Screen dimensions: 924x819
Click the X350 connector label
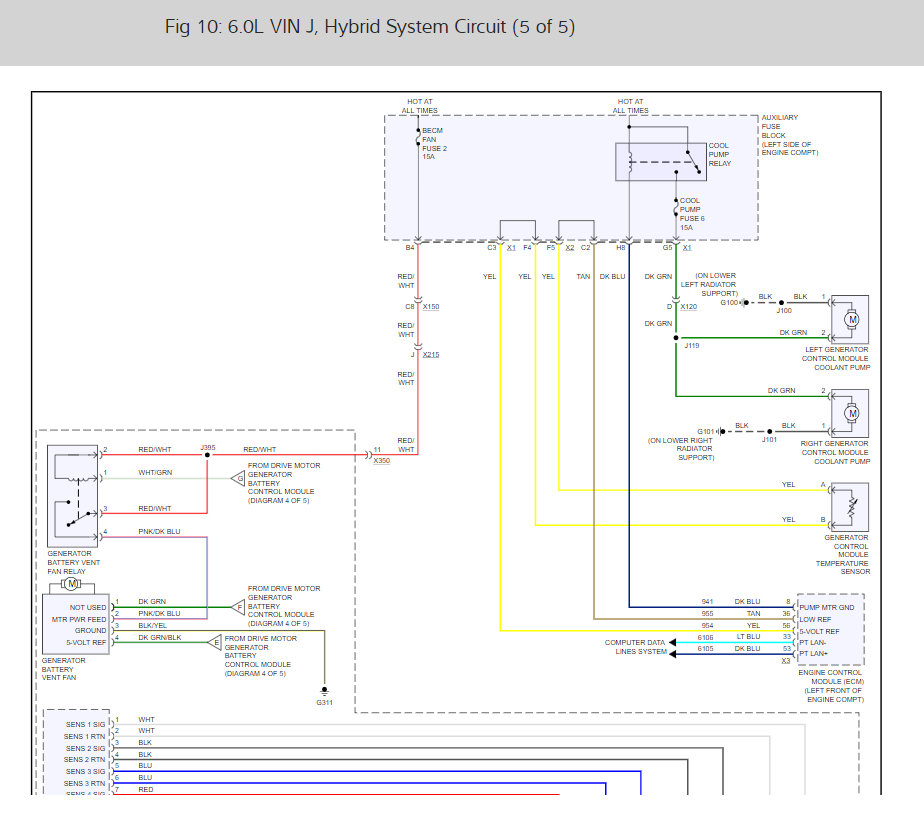point(381,461)
